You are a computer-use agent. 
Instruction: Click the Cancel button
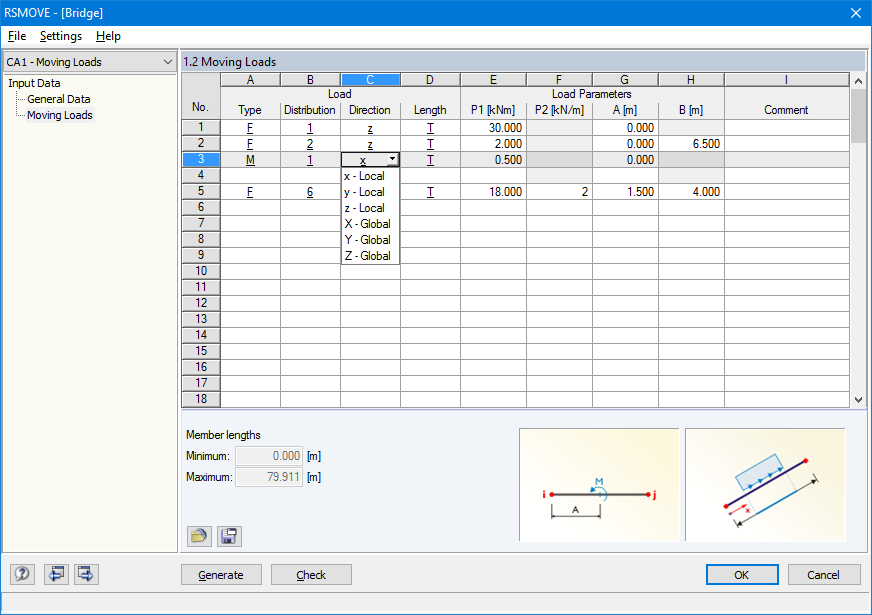tap(824, 574)
